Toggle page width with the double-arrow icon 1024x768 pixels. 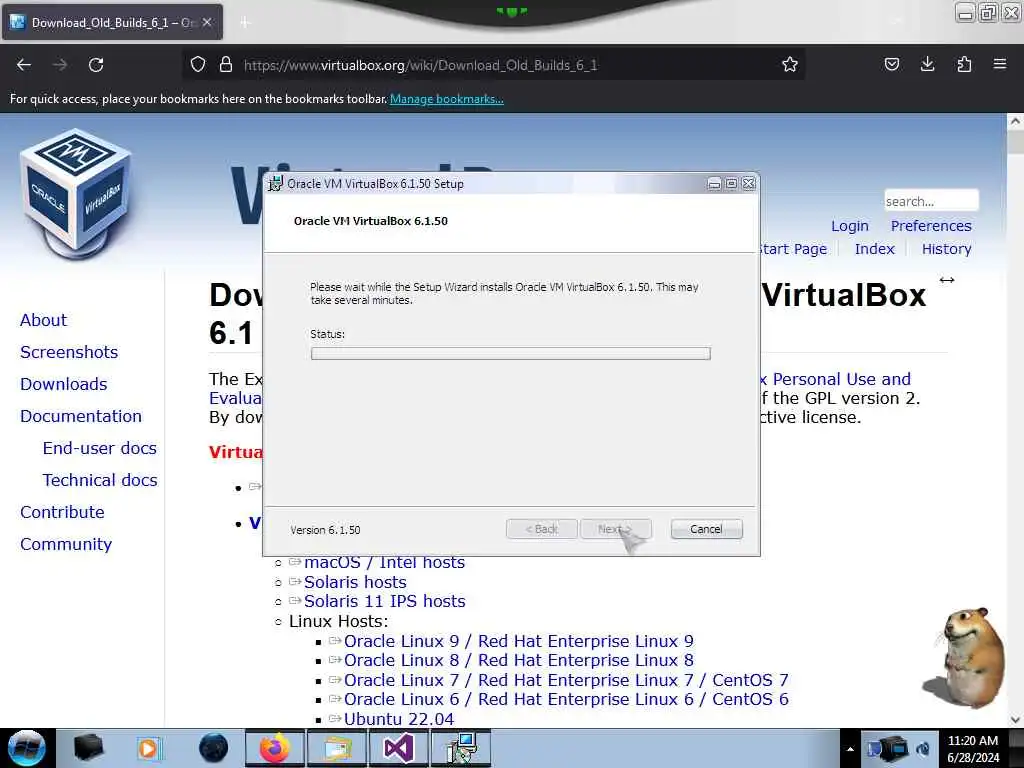(x=947, y=280)
